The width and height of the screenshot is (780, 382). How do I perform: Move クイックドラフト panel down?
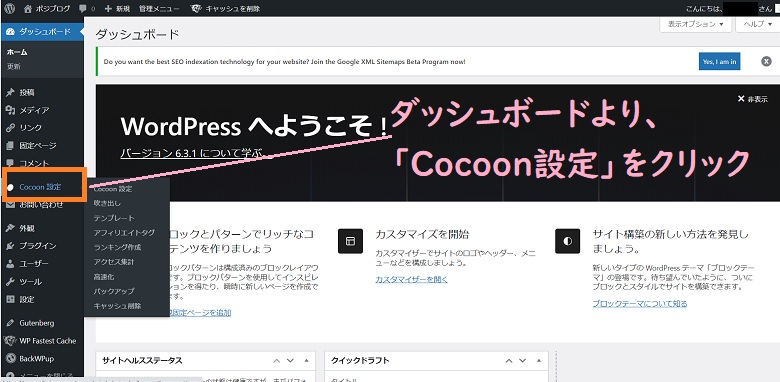[x=522, y=361]
